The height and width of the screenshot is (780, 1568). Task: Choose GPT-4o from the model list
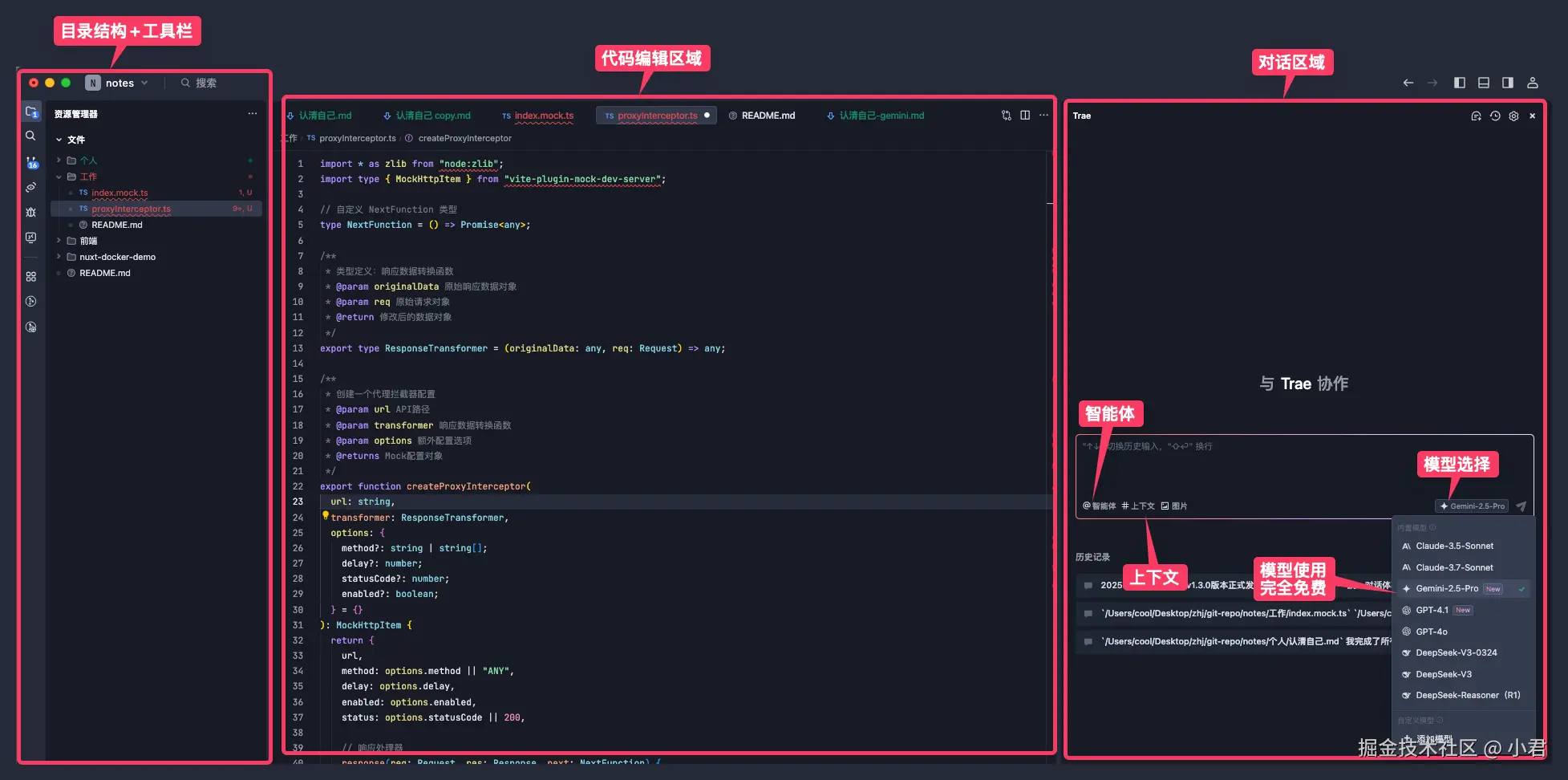point(1463,632)
